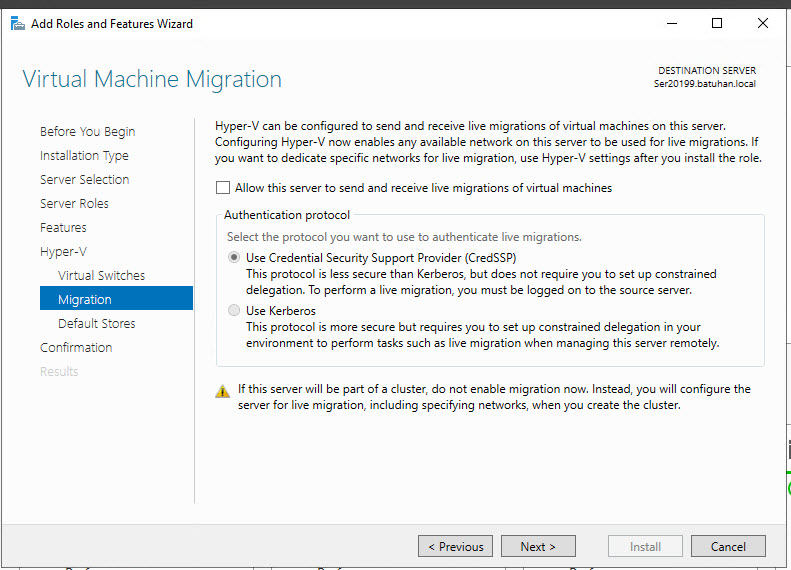791x570 pixels.
Task: Open the Features step
Action: [x=63, y=228]
